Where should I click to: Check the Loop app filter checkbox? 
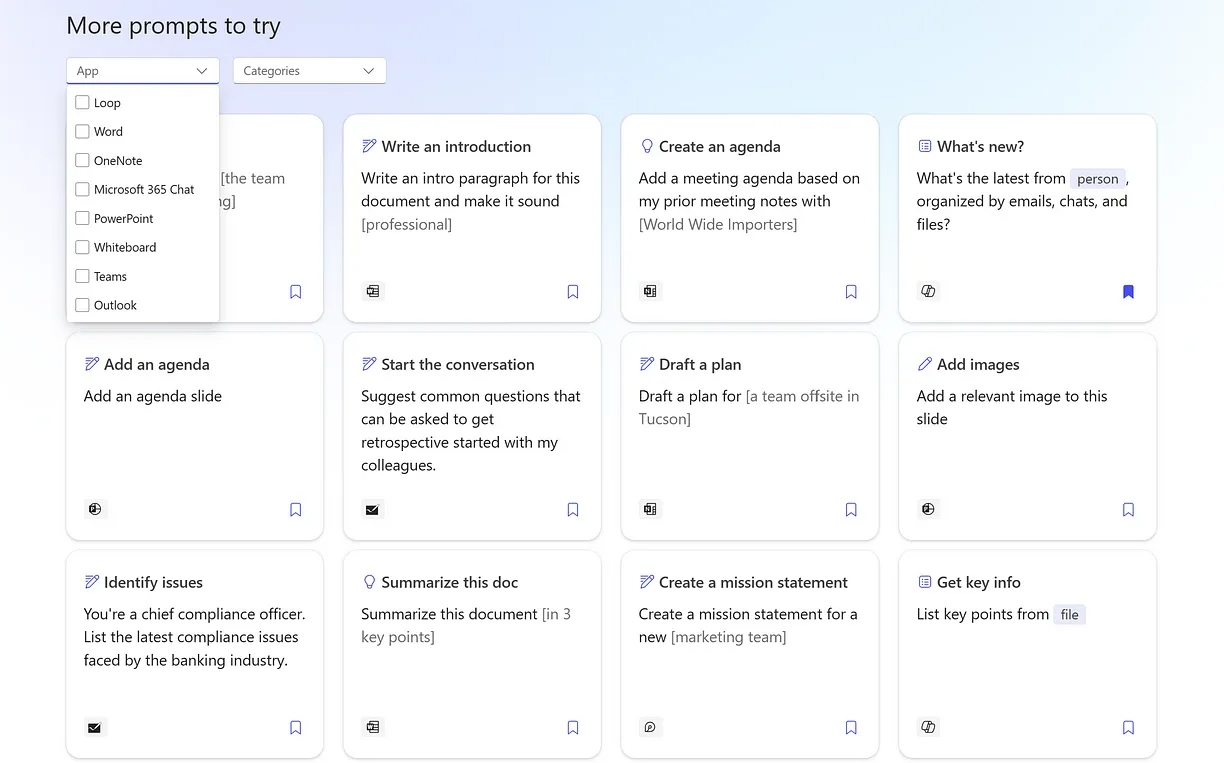coord(83,103)
